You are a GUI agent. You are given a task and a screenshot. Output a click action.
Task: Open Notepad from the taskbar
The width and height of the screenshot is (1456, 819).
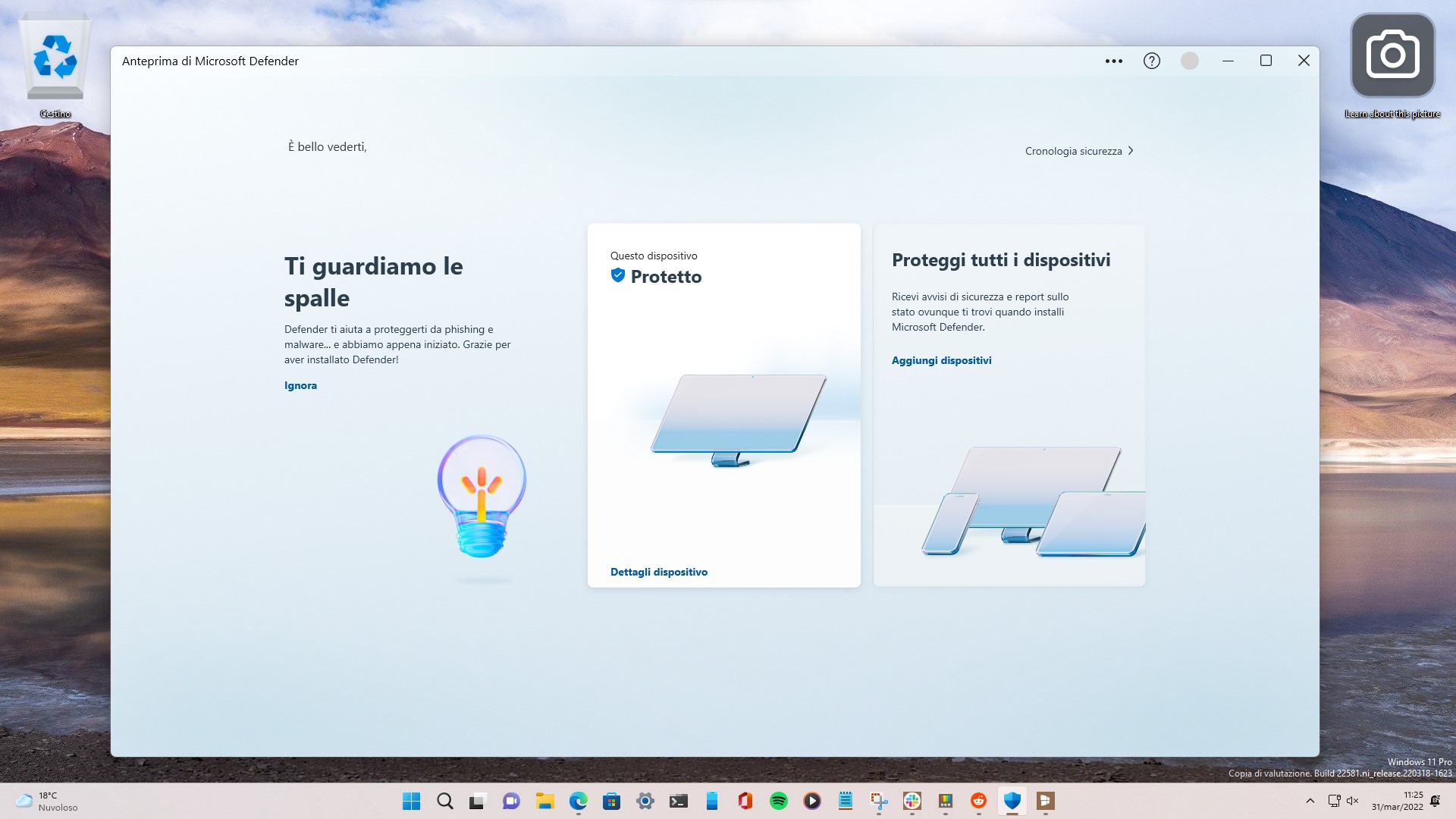coord(845,801)
